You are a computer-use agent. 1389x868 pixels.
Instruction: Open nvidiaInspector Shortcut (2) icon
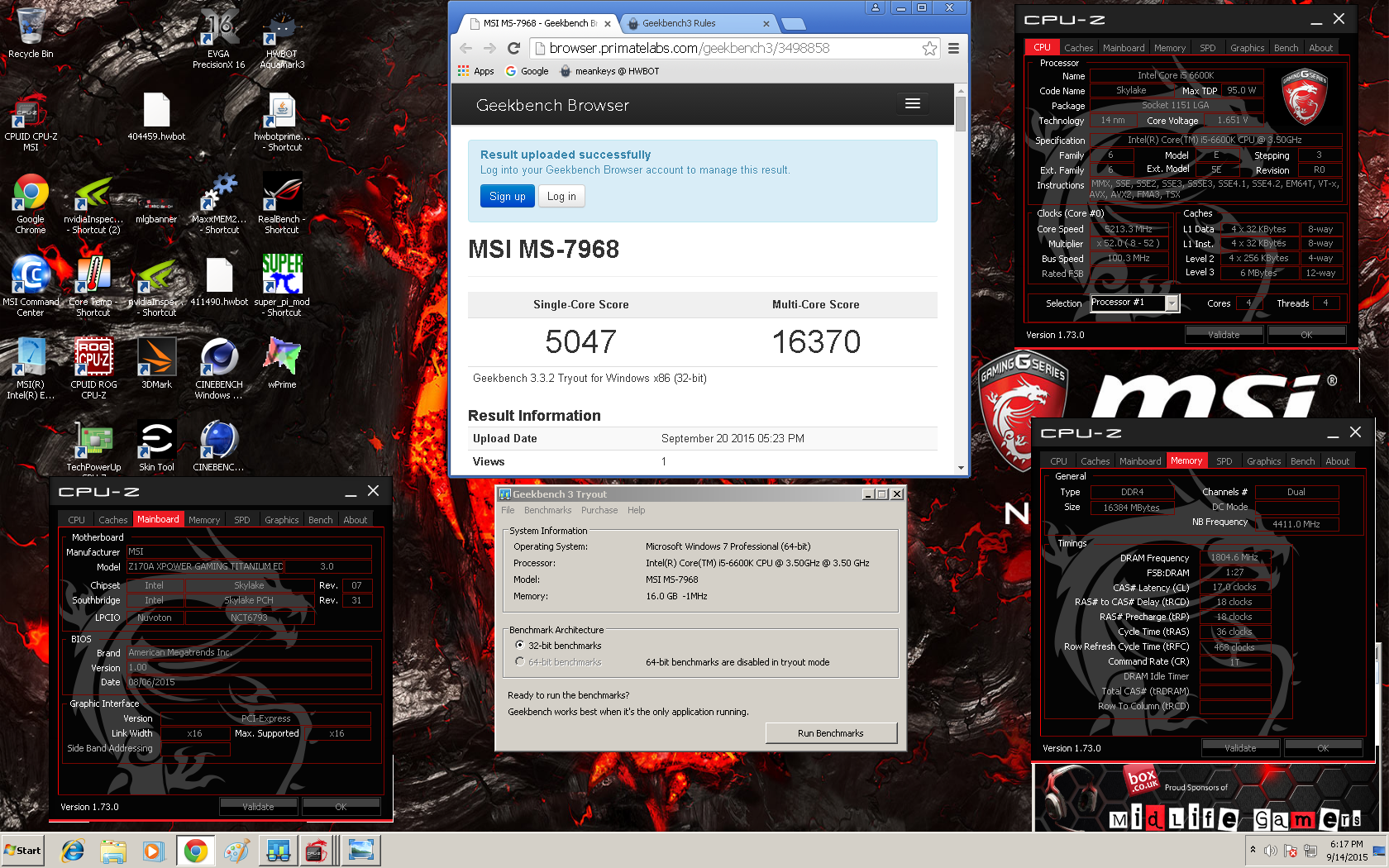pos(93,203)
